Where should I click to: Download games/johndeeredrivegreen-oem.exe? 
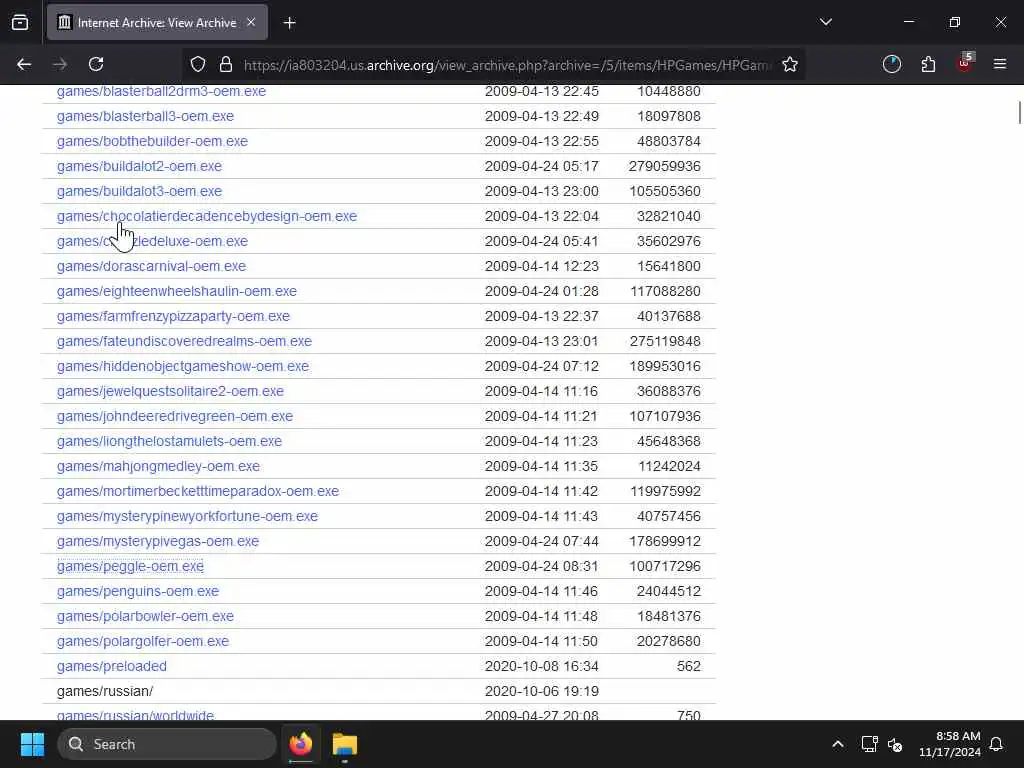click(174, 416)
